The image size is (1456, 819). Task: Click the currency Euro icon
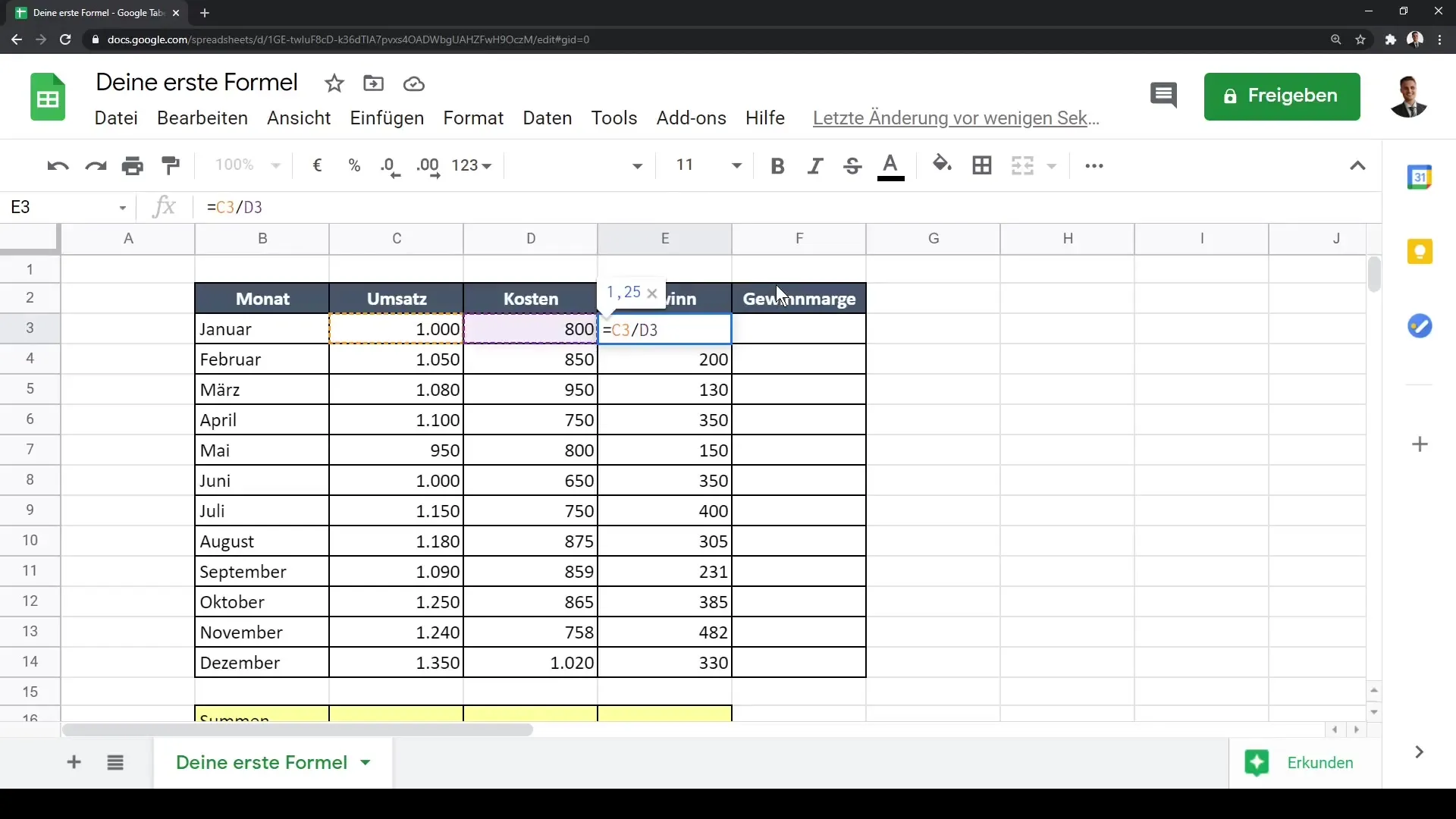tap(318, 164)
